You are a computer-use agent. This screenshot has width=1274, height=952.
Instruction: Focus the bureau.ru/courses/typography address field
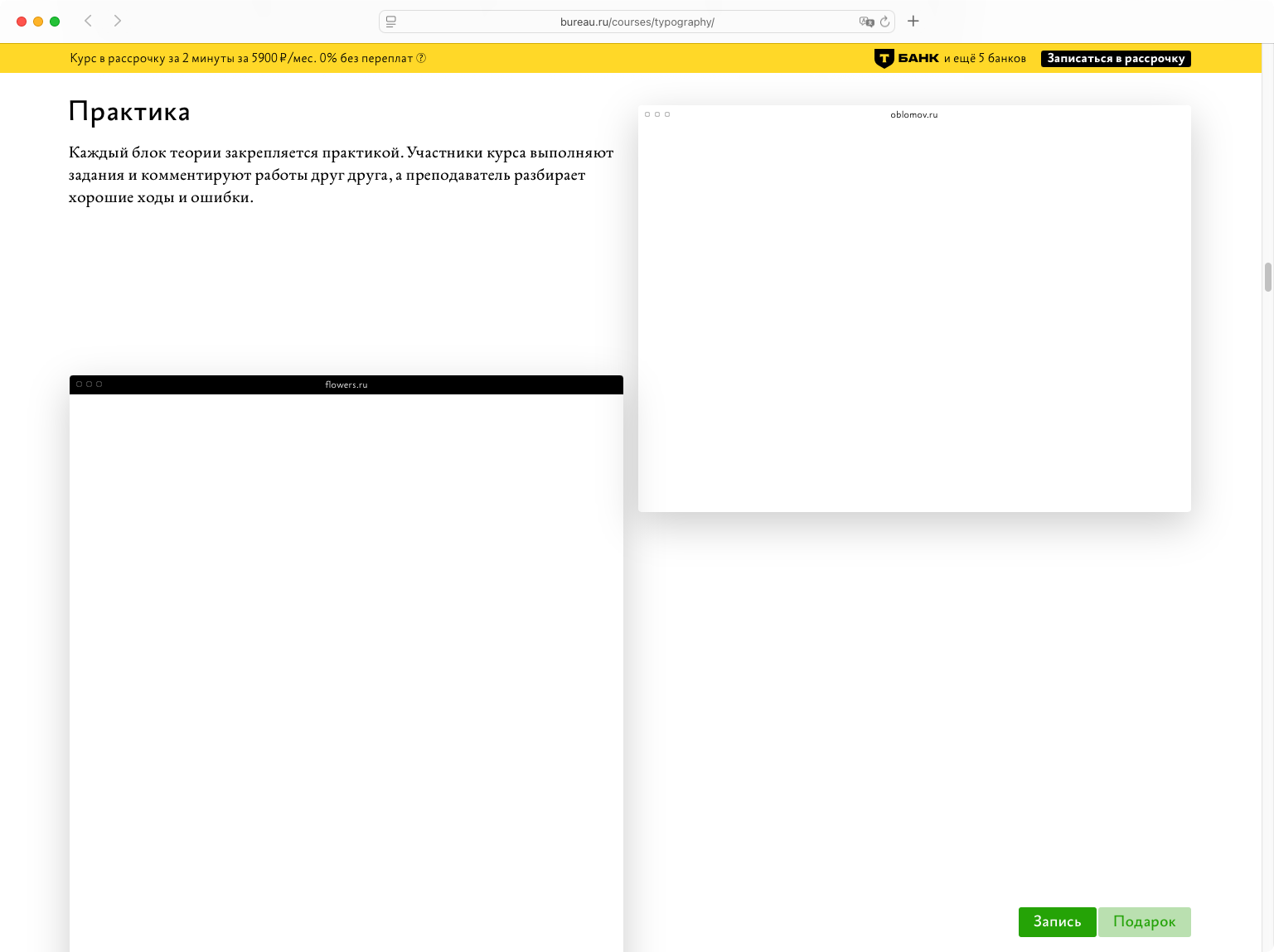click(x=637, y=22)
